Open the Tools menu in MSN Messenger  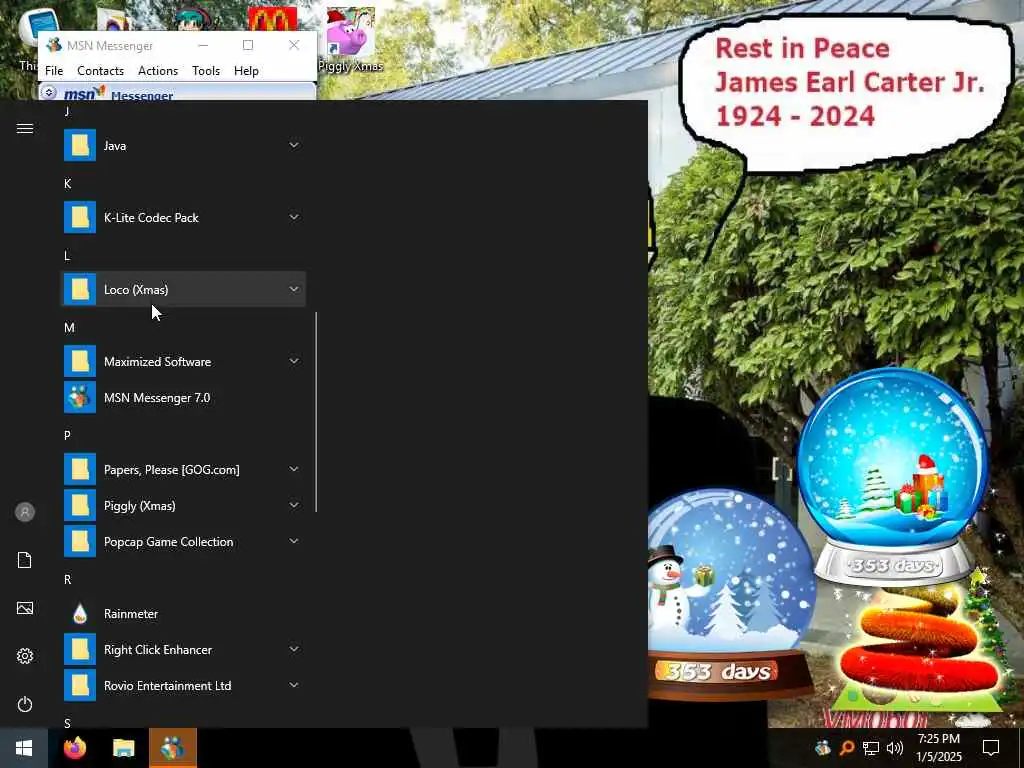click(206, 71)
